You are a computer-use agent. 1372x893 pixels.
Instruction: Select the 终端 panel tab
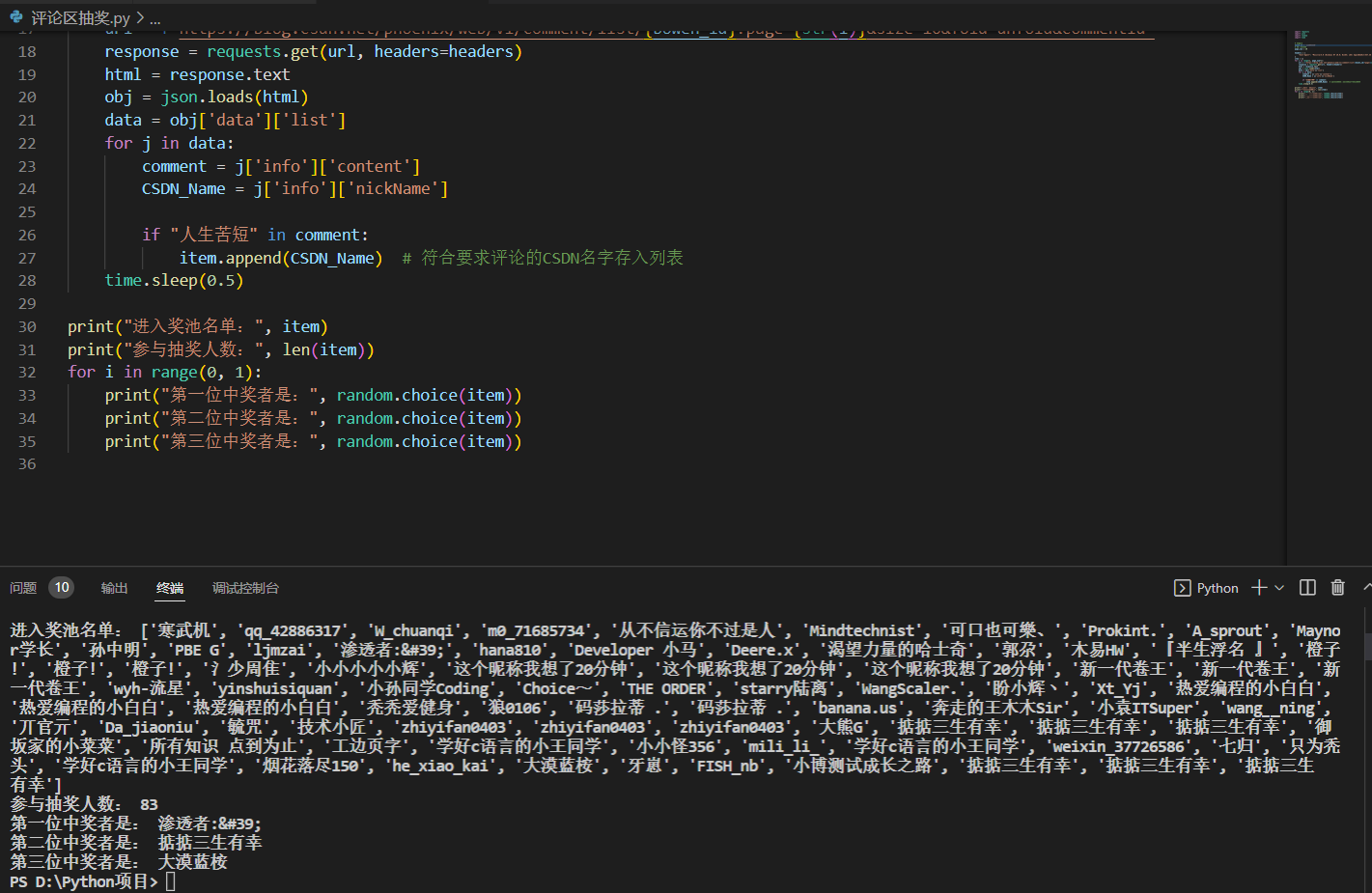[170, 588]
